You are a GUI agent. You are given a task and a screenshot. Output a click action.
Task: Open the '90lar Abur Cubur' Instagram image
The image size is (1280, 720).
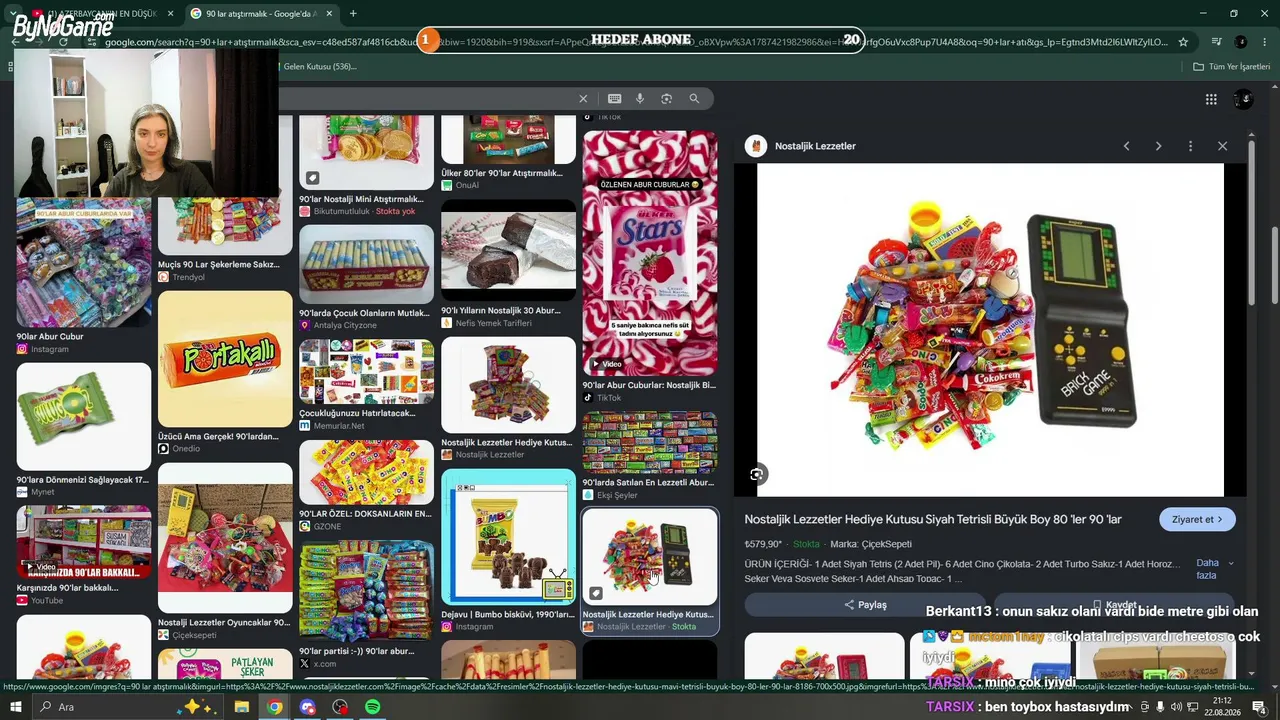coord(84,263)
